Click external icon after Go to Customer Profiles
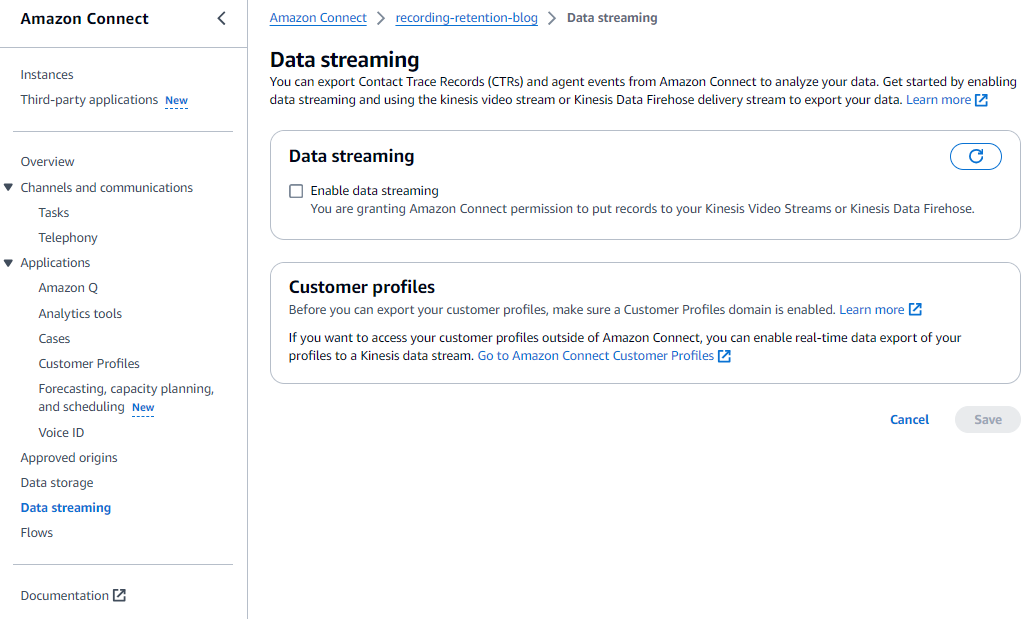 tap(725, 356)
